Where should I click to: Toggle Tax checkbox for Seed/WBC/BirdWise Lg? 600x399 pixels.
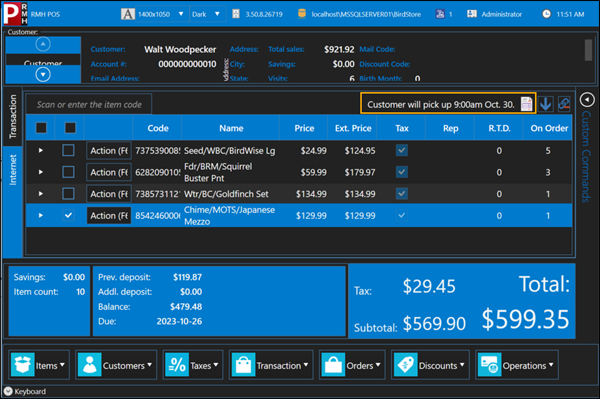(401, 150)
